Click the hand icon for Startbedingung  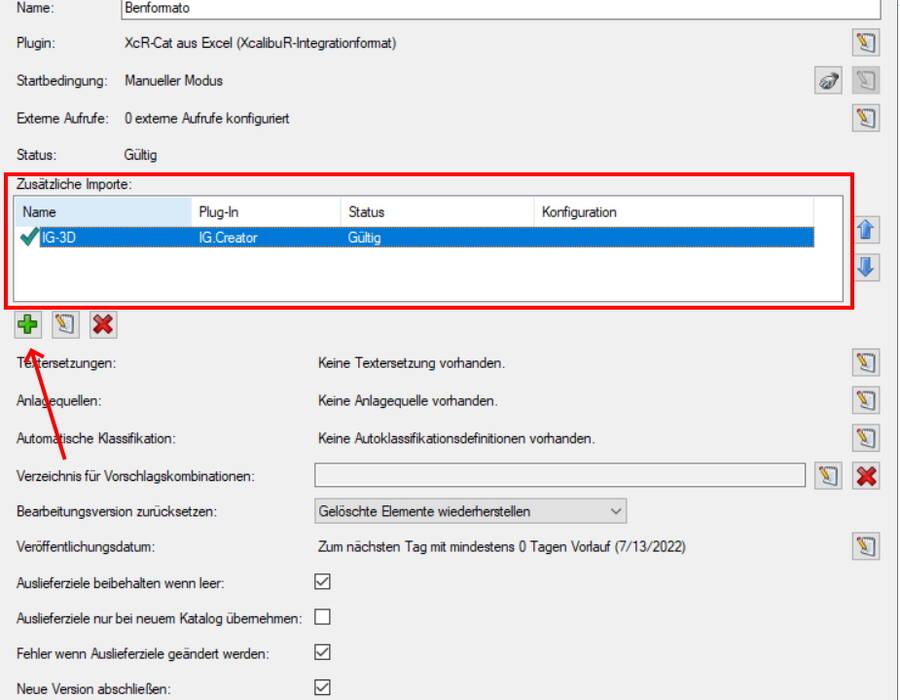coord(828,80)
